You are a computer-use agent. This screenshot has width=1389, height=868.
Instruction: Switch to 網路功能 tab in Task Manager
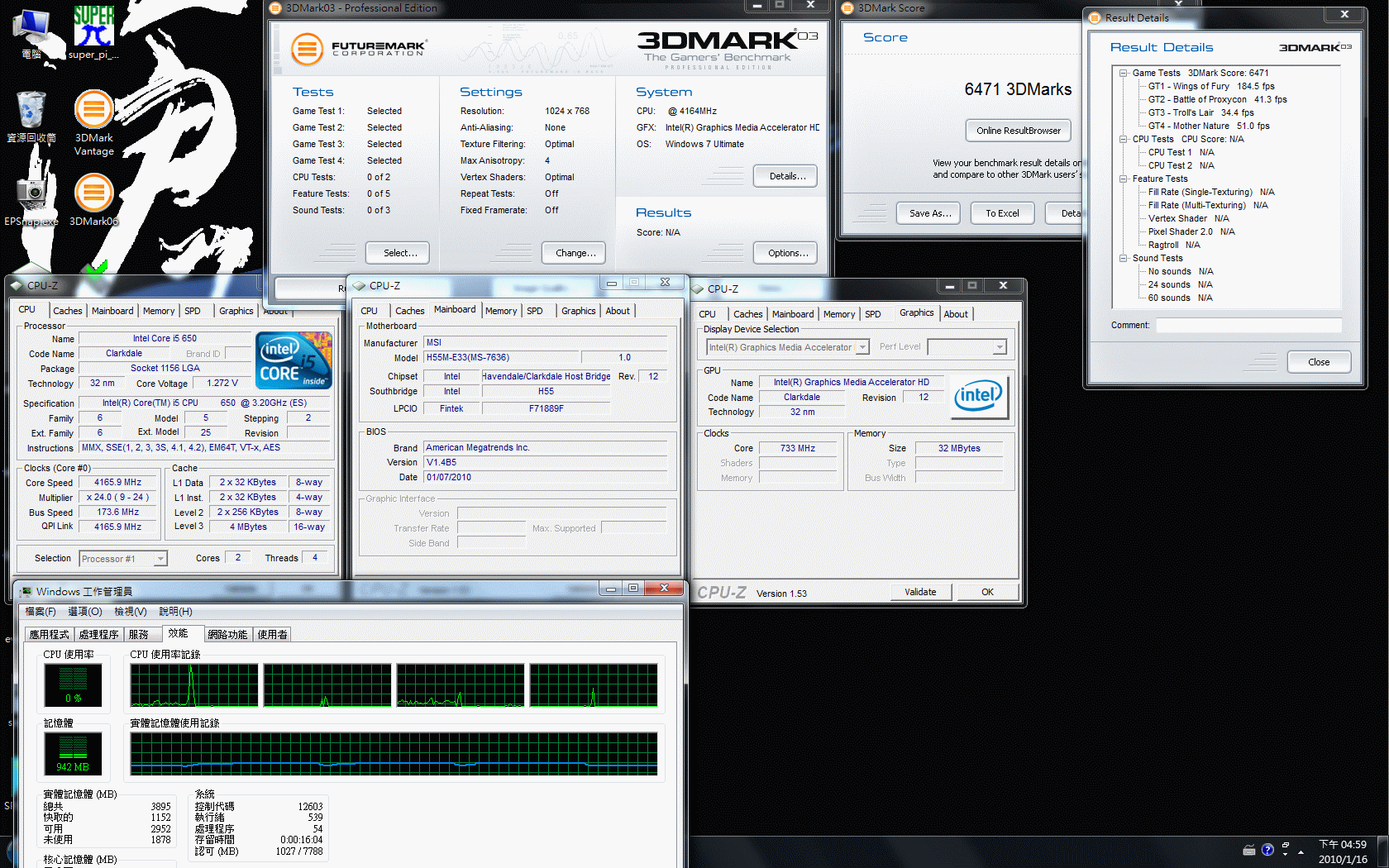click(227, 635)
